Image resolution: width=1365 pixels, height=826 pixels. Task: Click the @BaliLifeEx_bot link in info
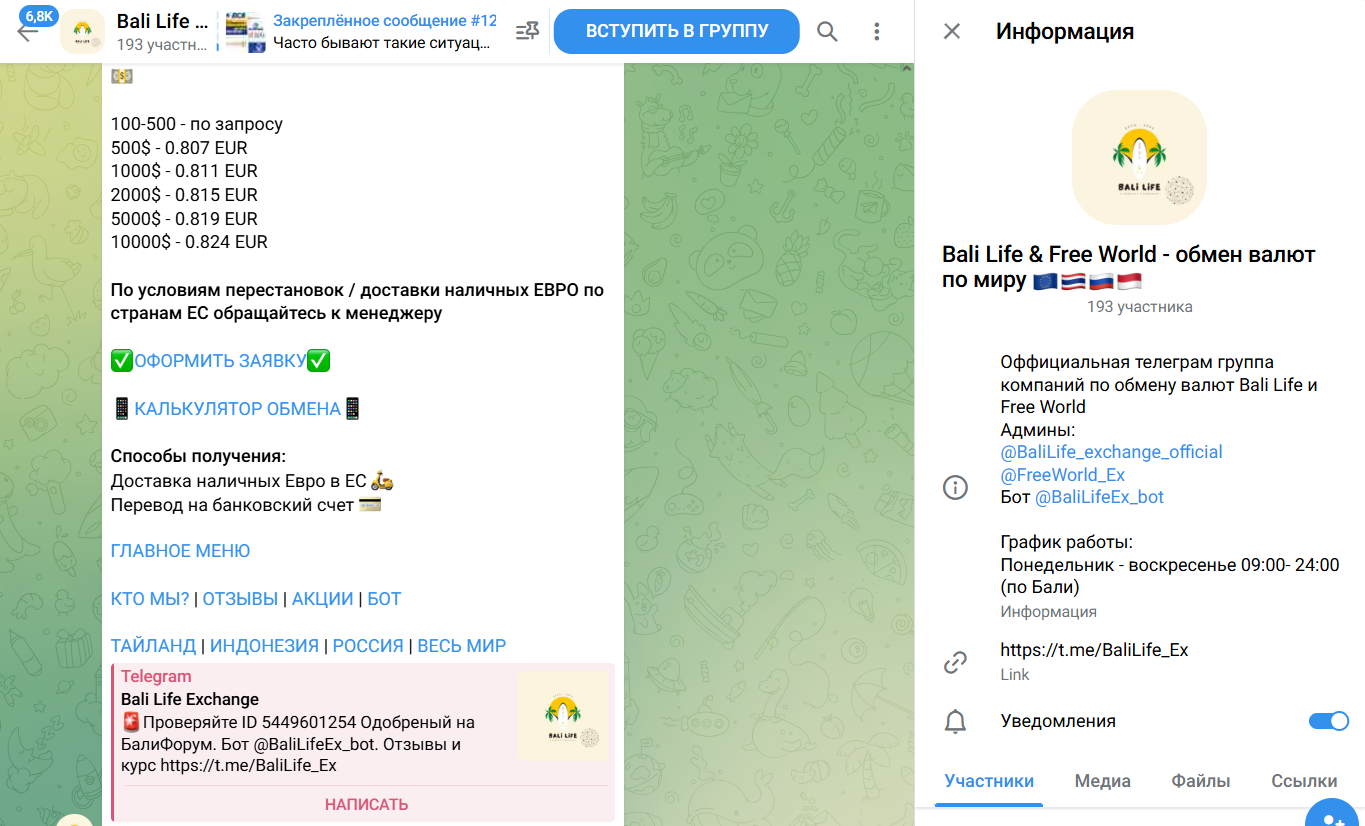1099,497
